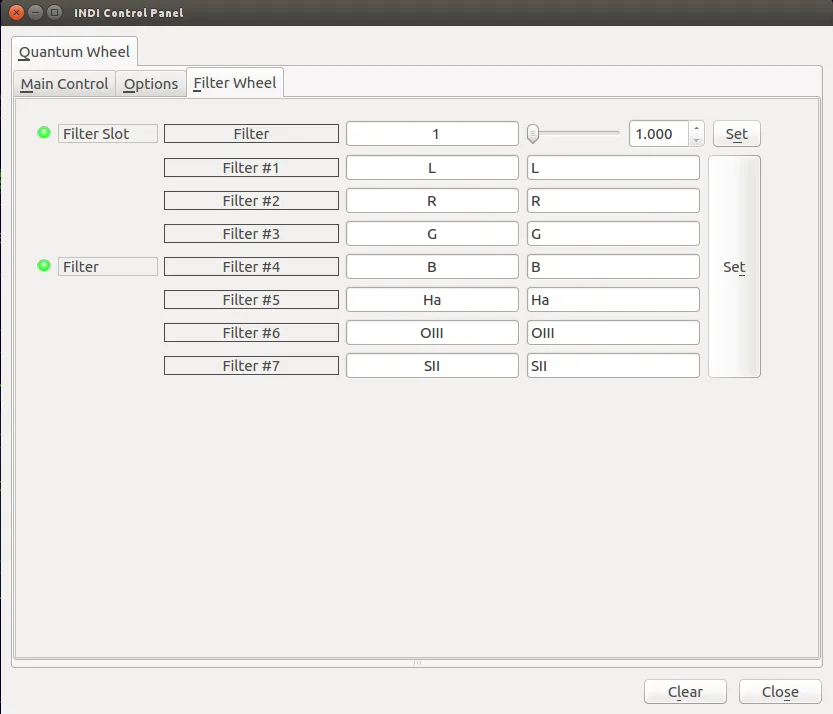Edit the Filter #1 name field containing L
Image resolution: width=833 pixels, height=714 pixels.
(x=613, y=168)
